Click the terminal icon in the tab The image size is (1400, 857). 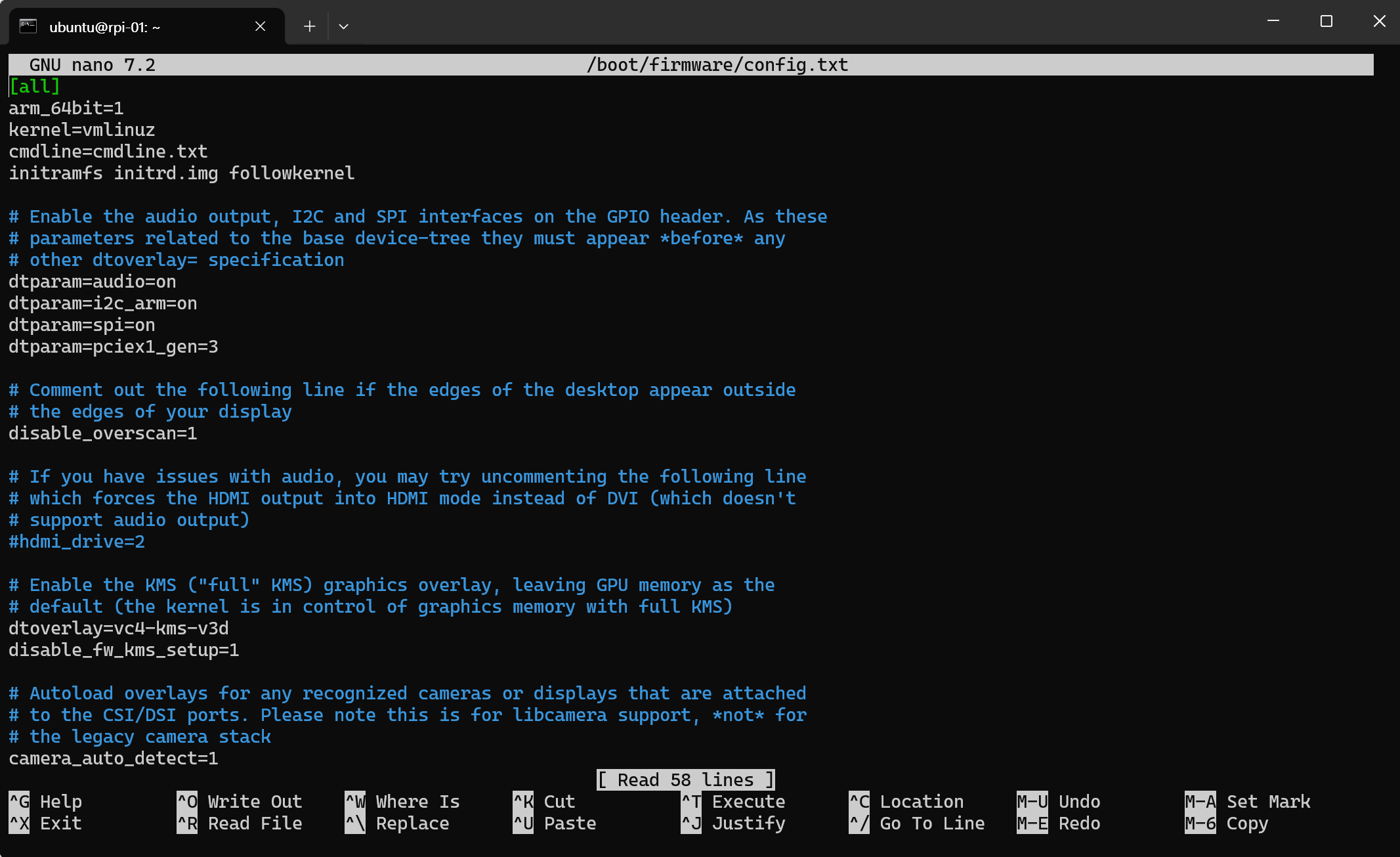coord(28,26)
